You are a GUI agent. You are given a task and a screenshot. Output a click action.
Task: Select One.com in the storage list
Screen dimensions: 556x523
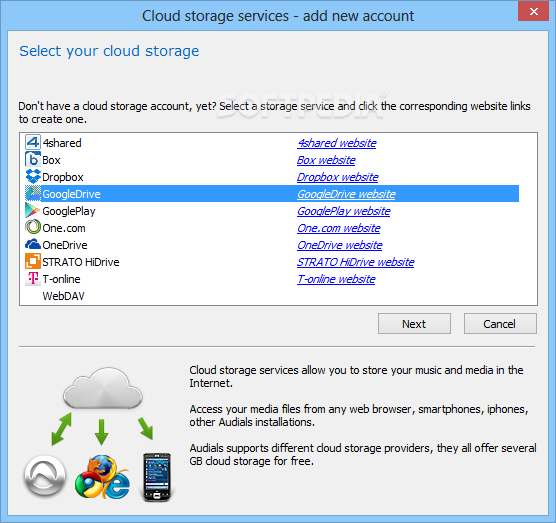point(64,228)
